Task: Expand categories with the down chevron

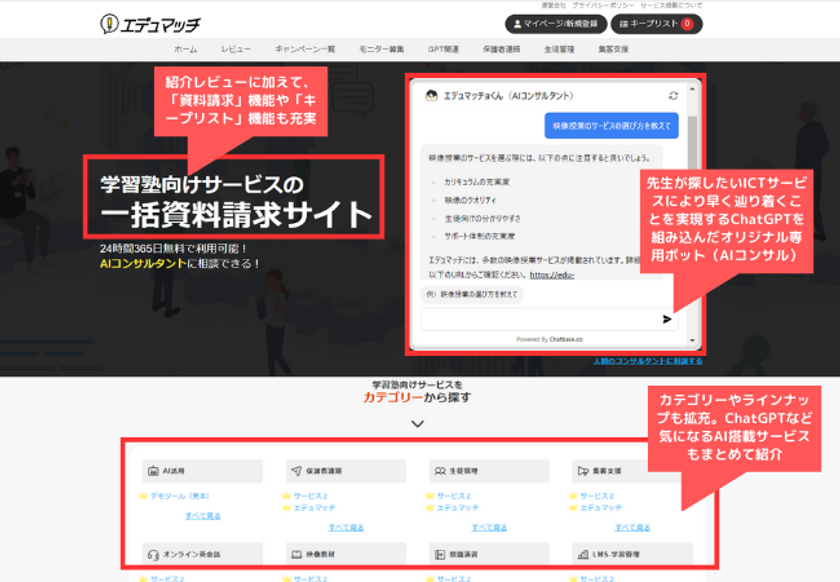Action: [417, 424]
